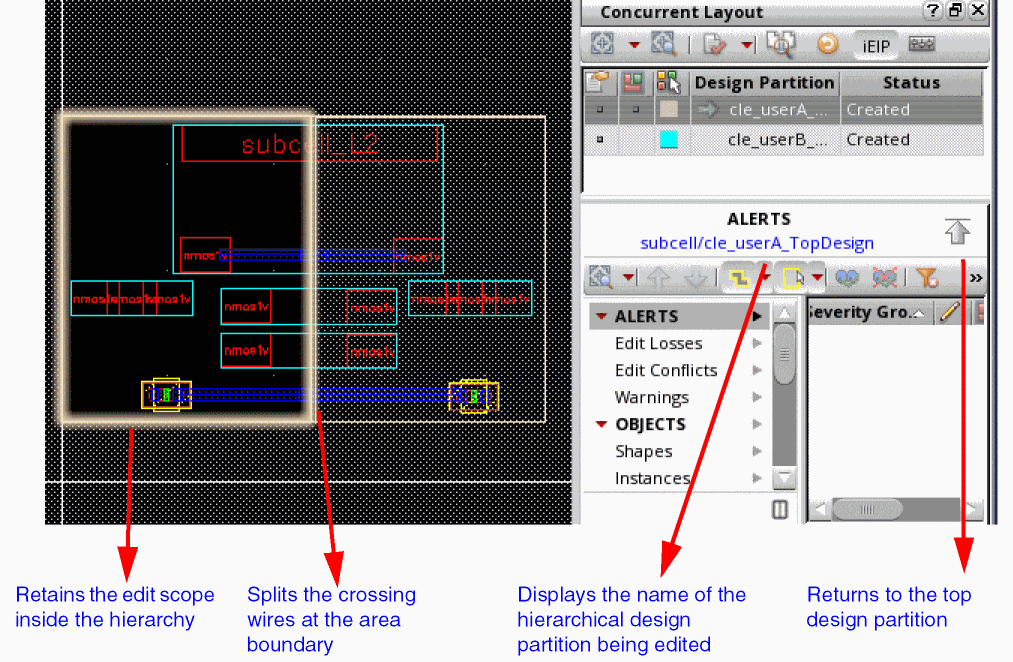This screenshot has width=1013, height=662.
Task: Click the orange refresh icon in Concurrent Layout toolbar
Action: click(x=828, y=44)
